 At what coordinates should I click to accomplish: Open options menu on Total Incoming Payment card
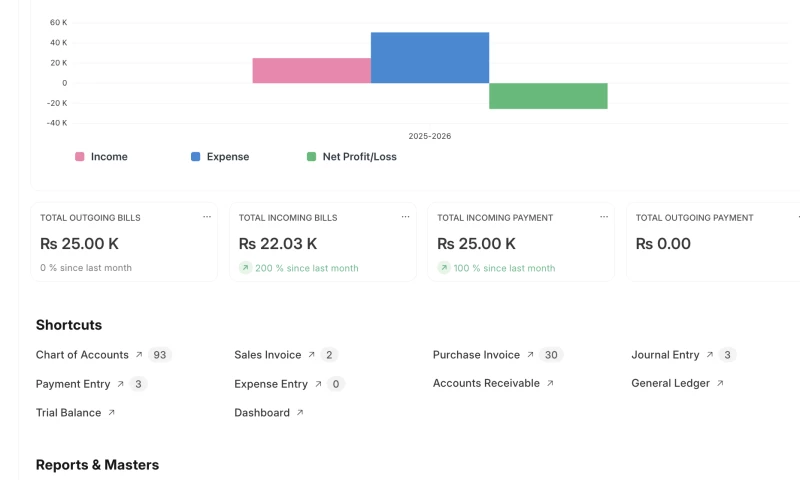pyautogui.click(x=604, y=217)
